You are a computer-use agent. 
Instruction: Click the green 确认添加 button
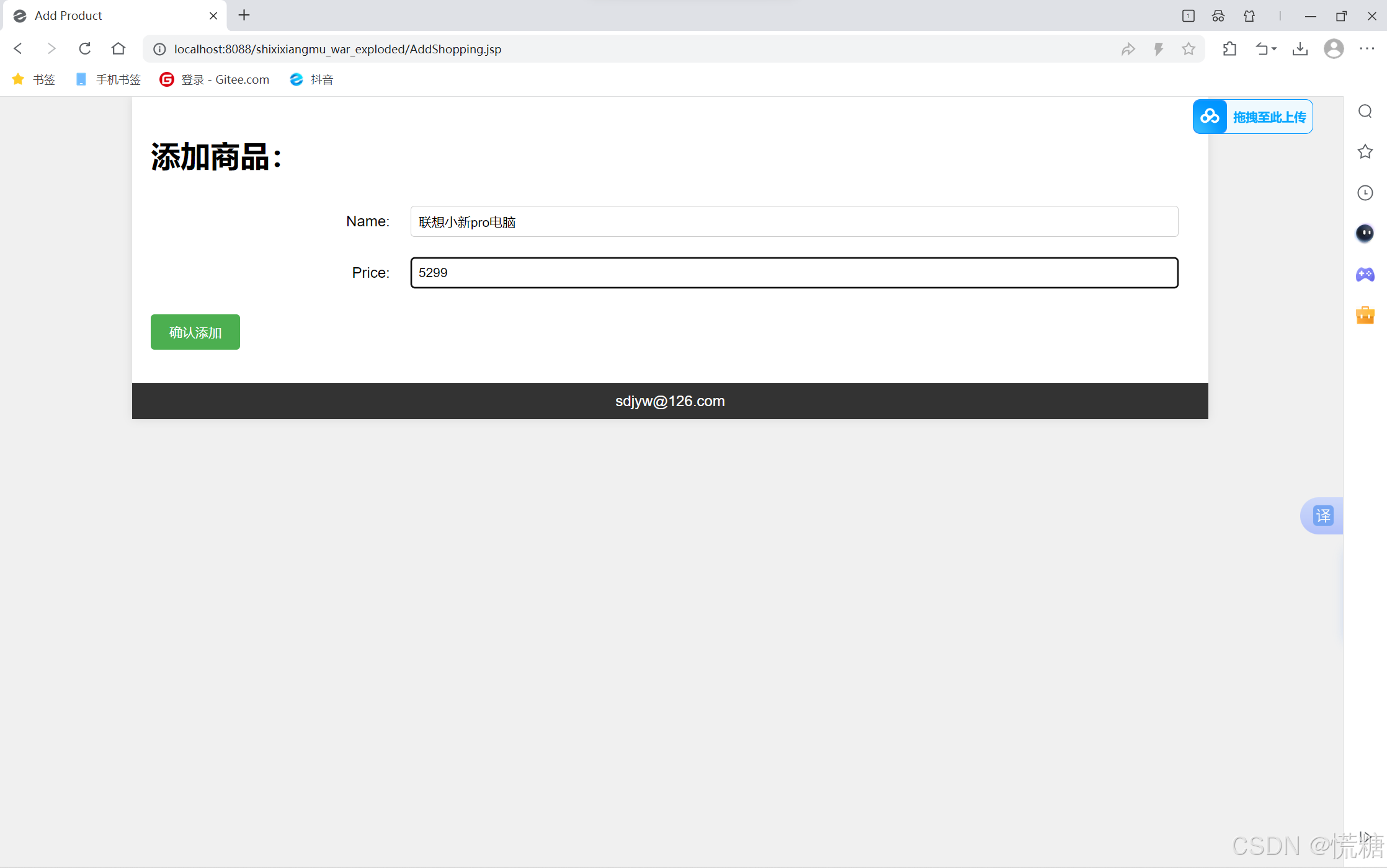pos(195,332)
